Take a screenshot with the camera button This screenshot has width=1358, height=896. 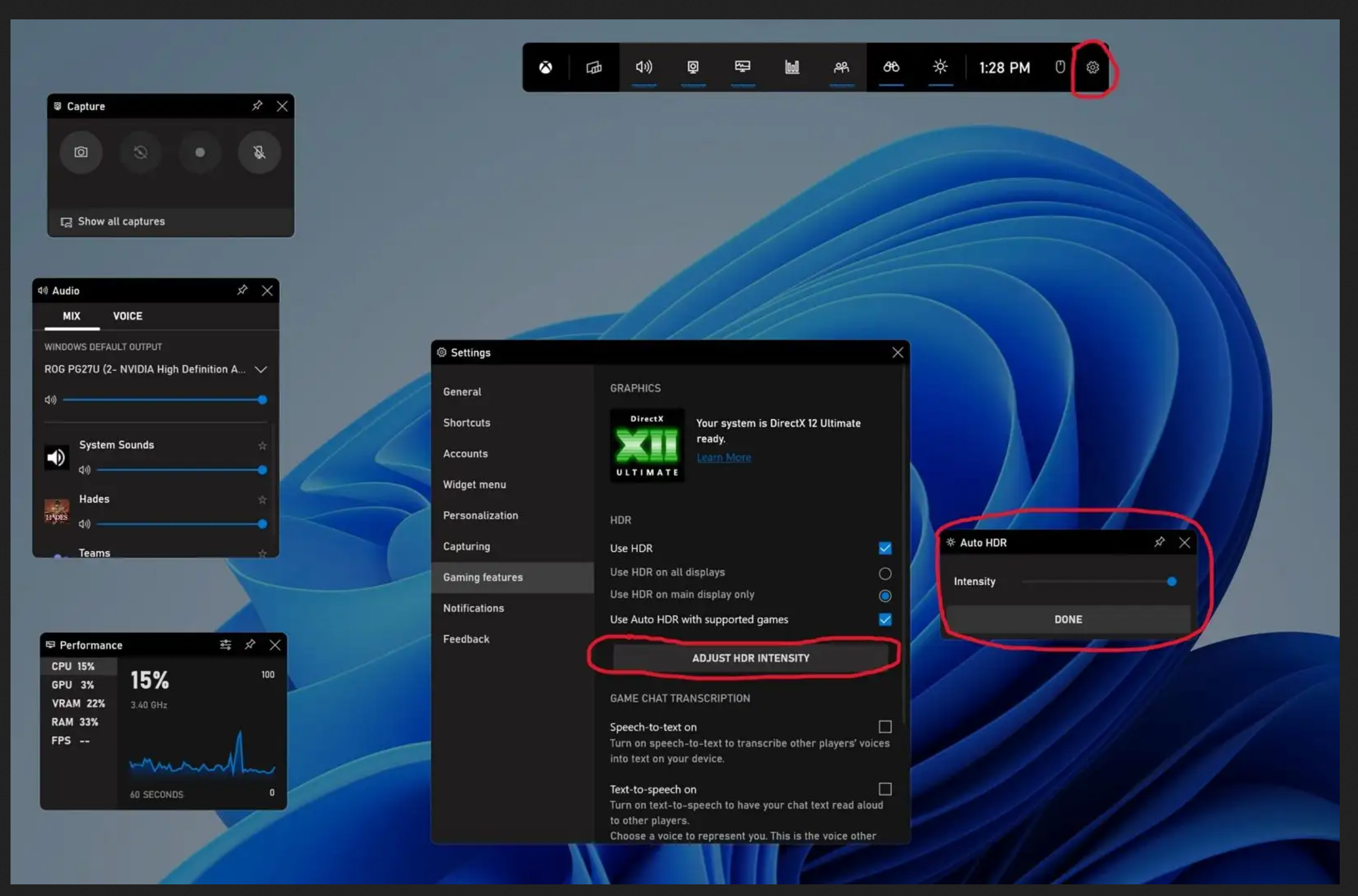81,152
